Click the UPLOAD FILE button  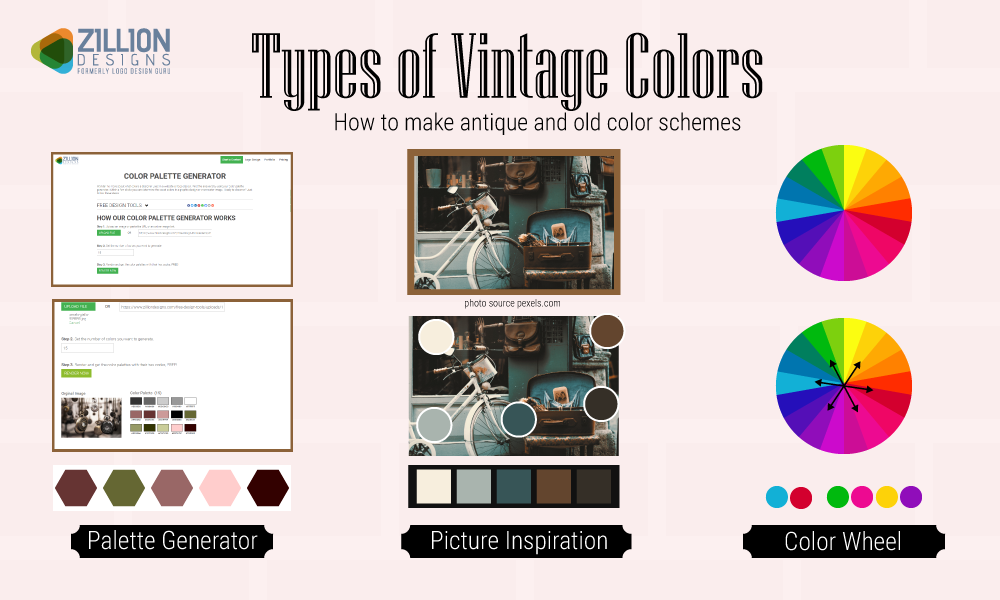click(78, 307)
